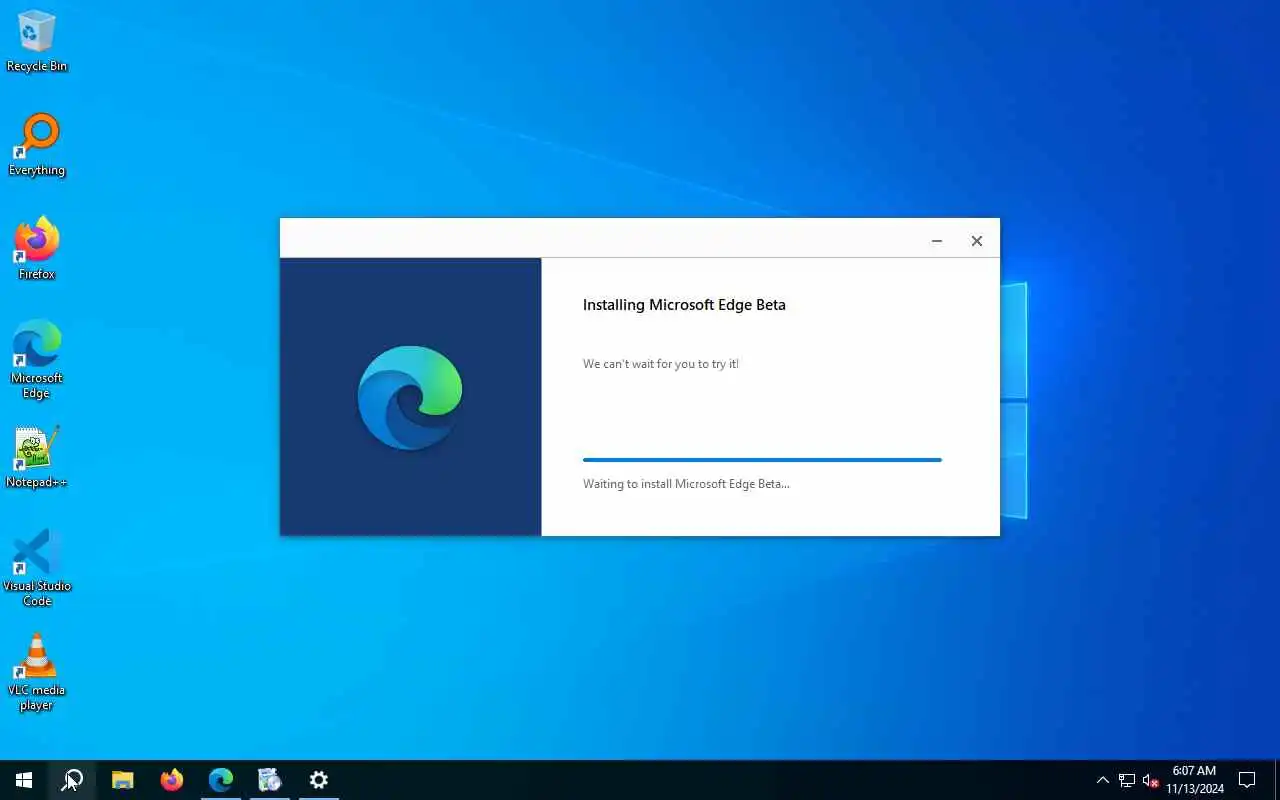The image size is (1280, 800).
Task: Select the Microsoft Edge desktop shortcut
Action: [37, 360]
